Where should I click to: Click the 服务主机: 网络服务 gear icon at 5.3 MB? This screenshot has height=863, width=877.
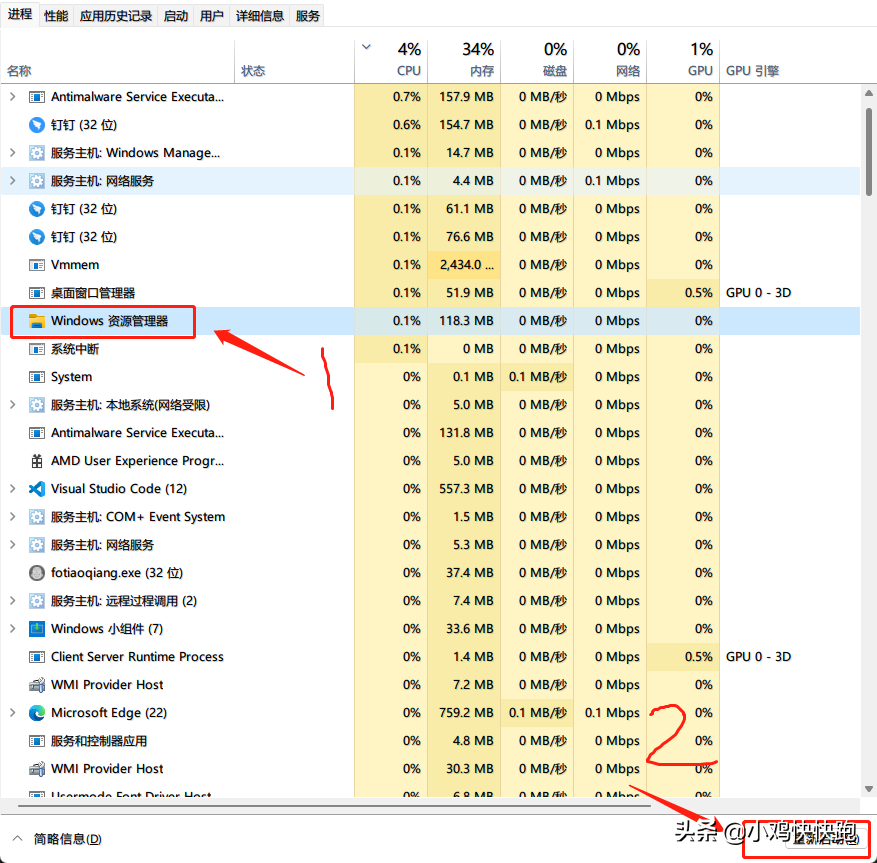point(36,545)
